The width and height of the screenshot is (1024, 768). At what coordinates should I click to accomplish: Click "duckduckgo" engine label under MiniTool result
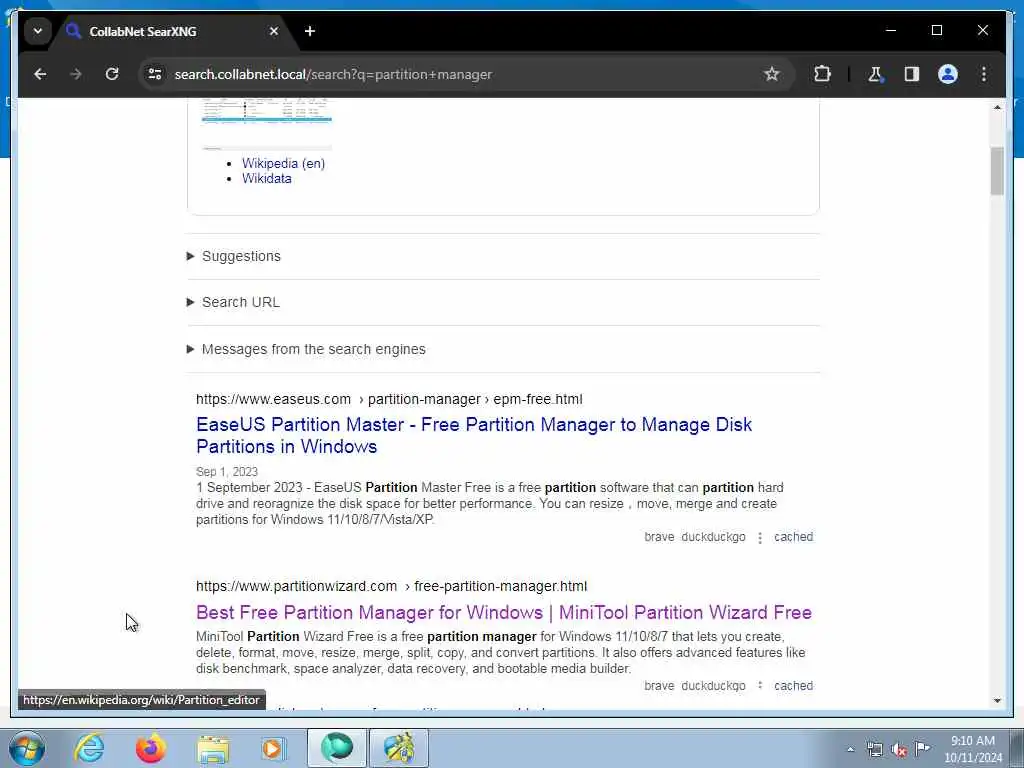point(713,686)
